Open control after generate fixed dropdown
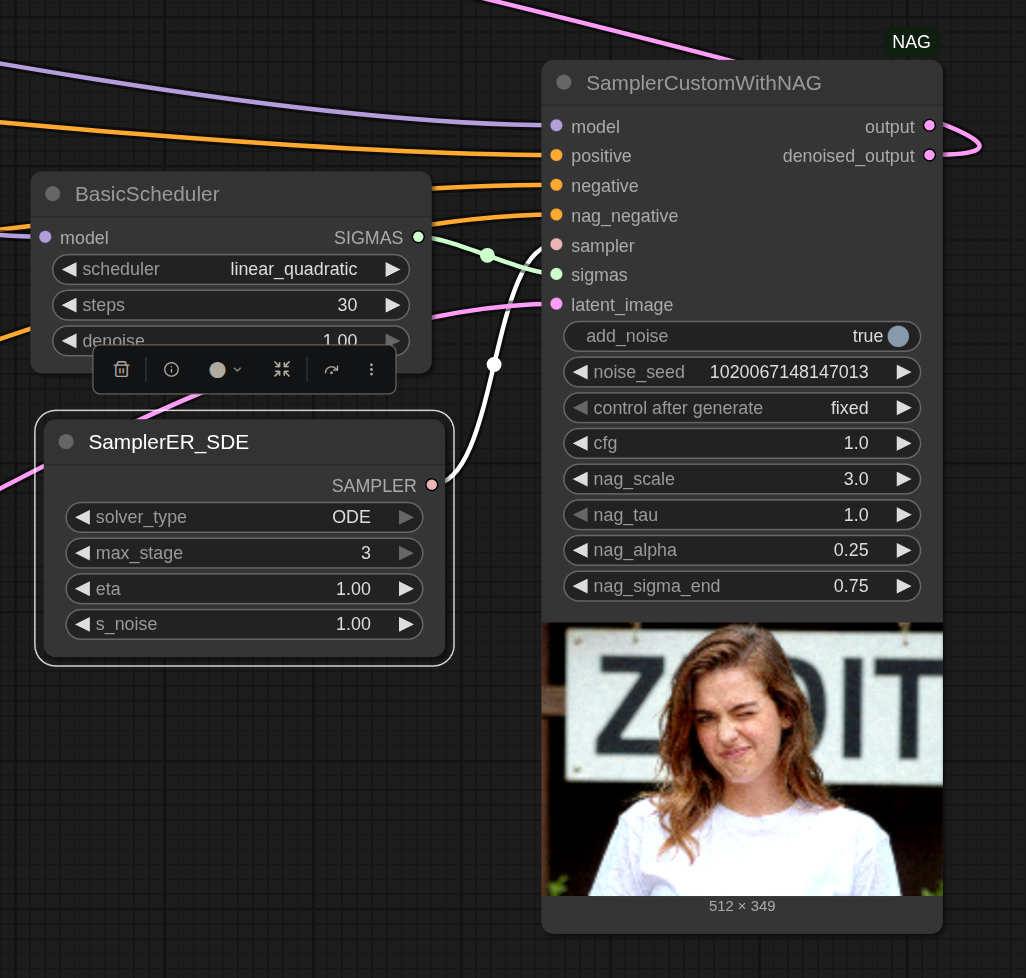The width and height of the screenshot is (1026, 978). pos(742,408)
